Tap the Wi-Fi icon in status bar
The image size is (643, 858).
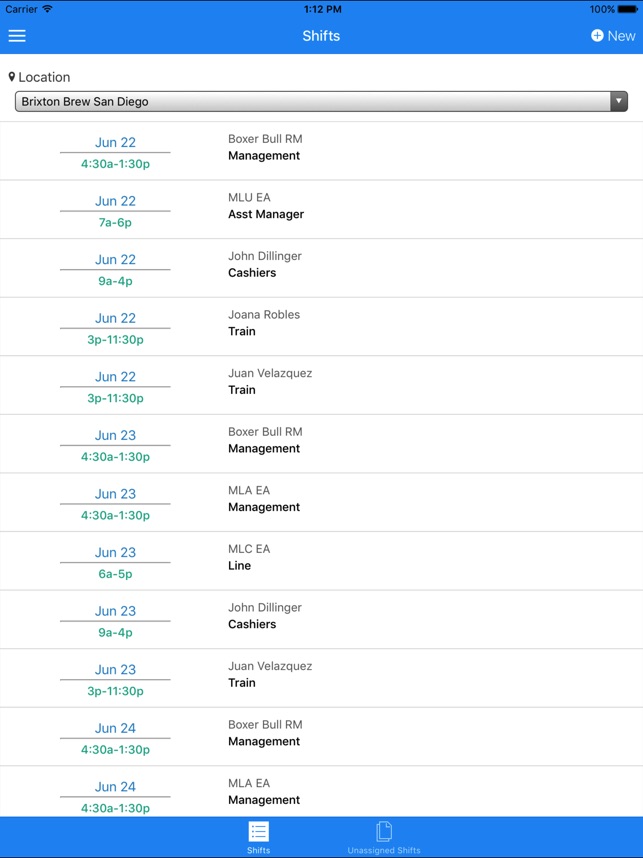coord(47,9)
